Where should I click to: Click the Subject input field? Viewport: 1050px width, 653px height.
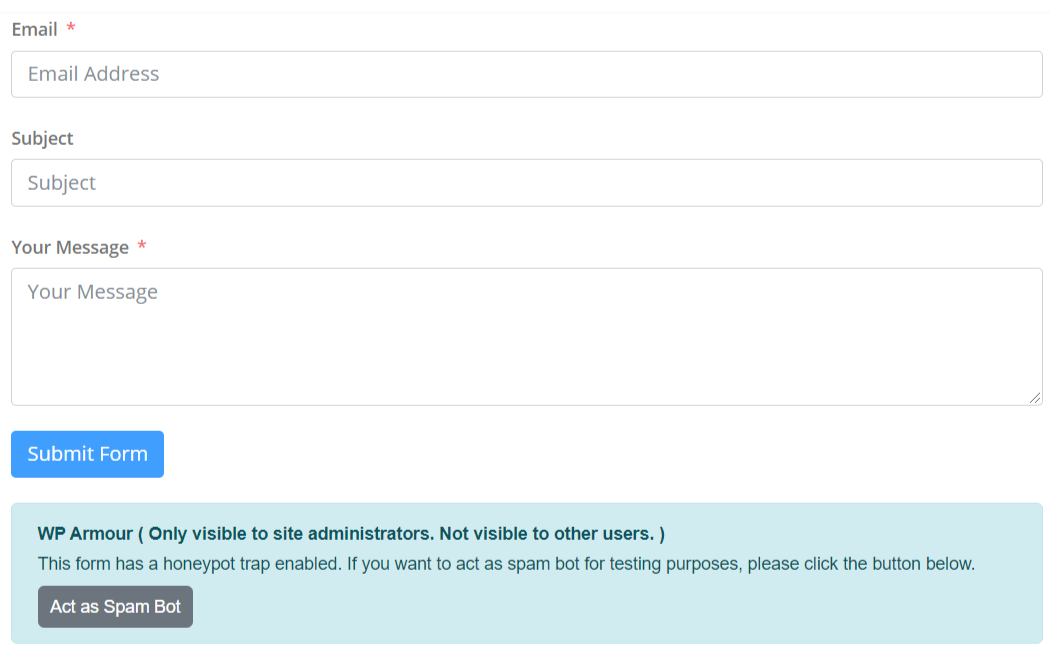coord(525,183)
